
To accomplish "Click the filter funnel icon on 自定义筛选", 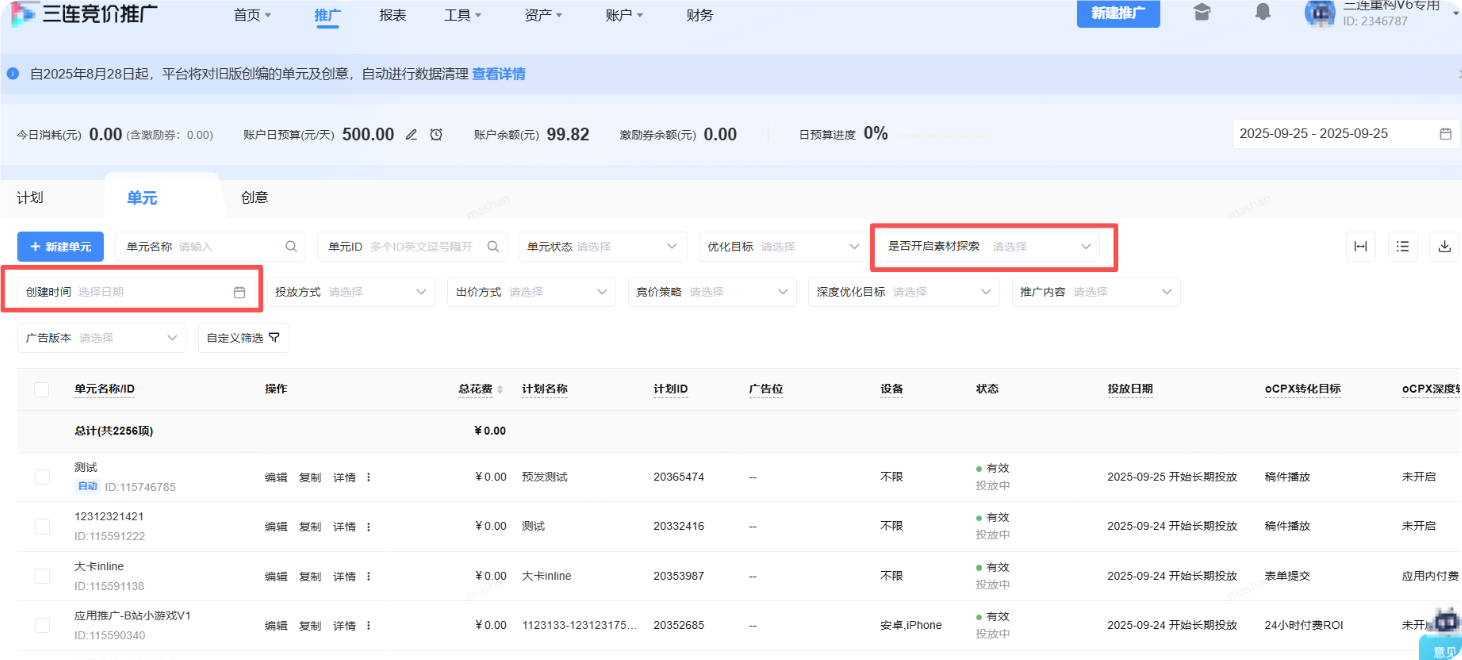I will (274, 338).
